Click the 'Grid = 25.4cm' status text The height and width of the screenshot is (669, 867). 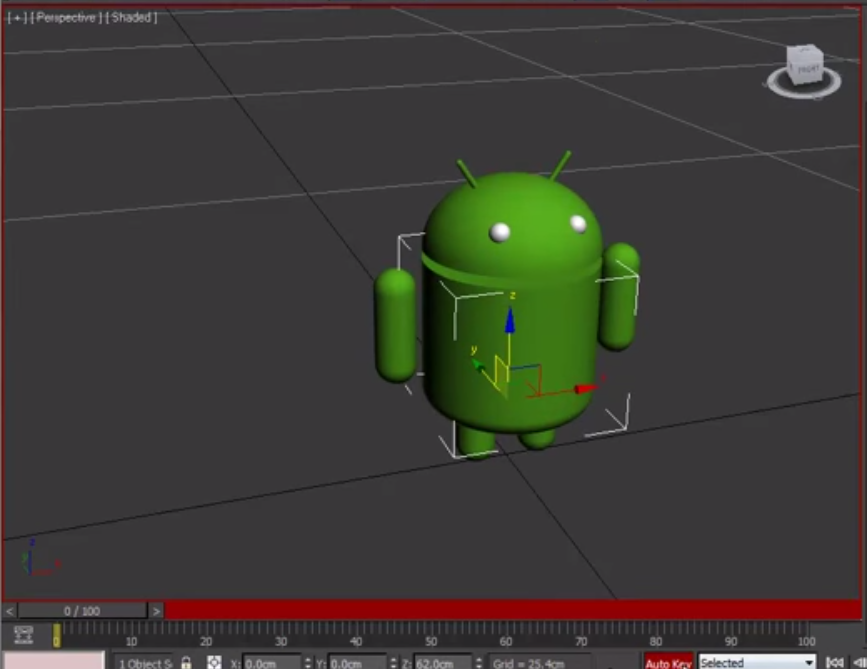click(528, 663)
